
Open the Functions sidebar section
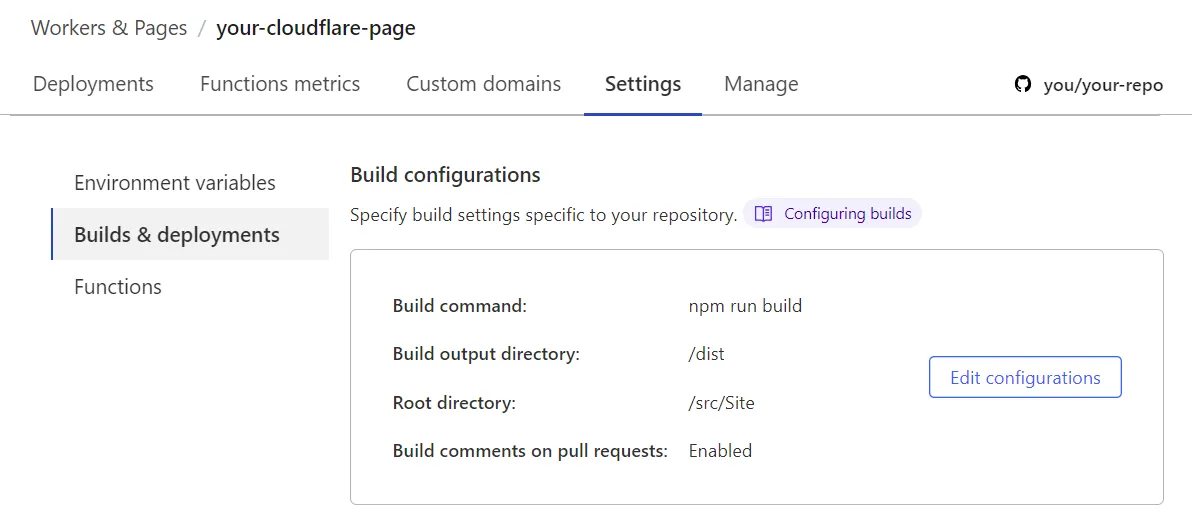(118, 287)
